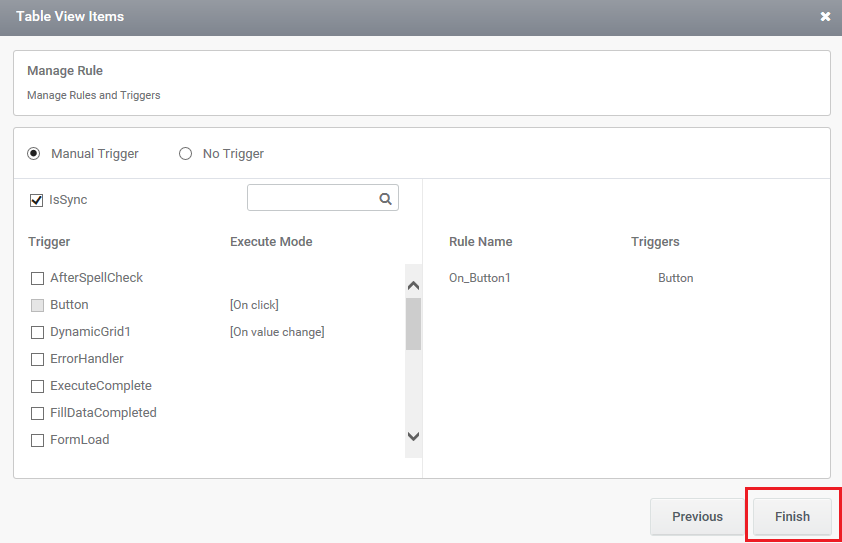Check the ExecuteComplete trigger

[37, 386]
